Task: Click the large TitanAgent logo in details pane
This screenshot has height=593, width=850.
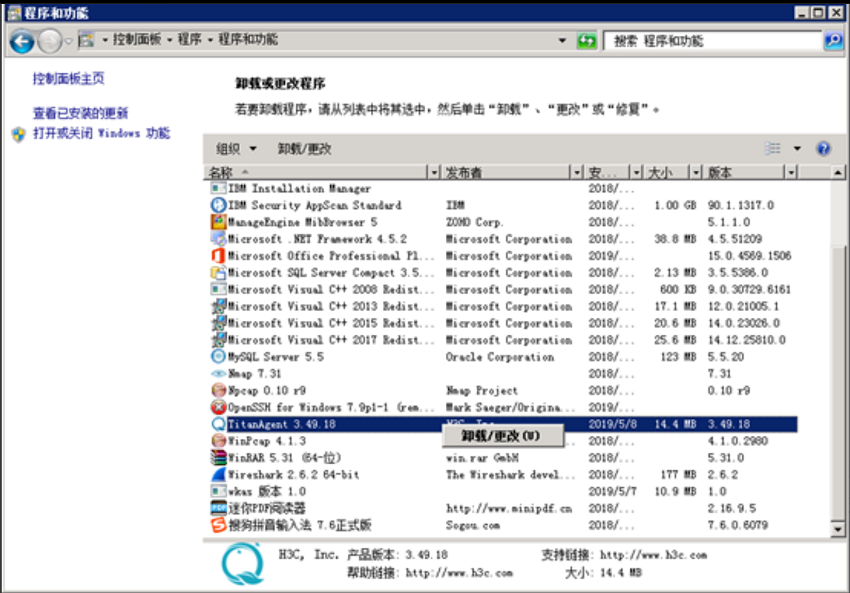Action: [243, 564]
